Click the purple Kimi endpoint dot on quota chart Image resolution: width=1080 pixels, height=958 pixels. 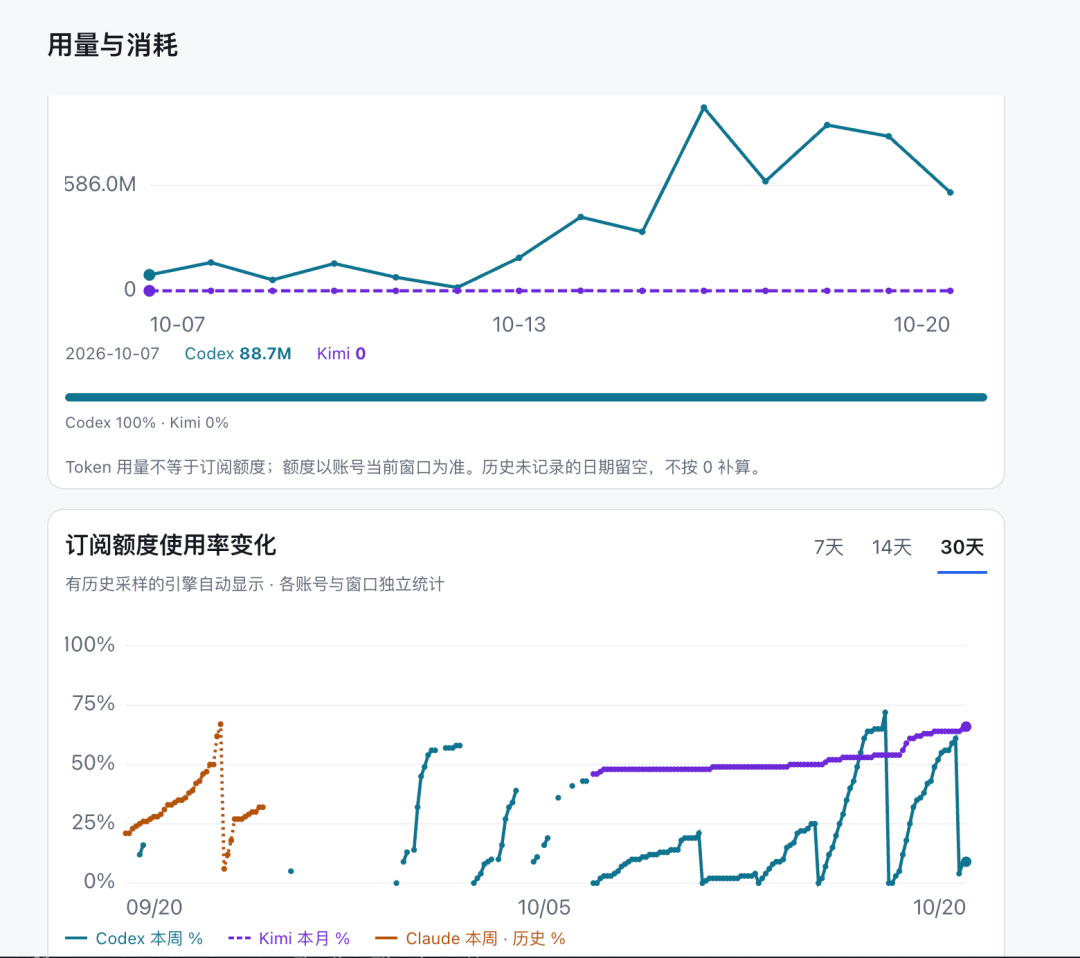(x=966, y=727)
